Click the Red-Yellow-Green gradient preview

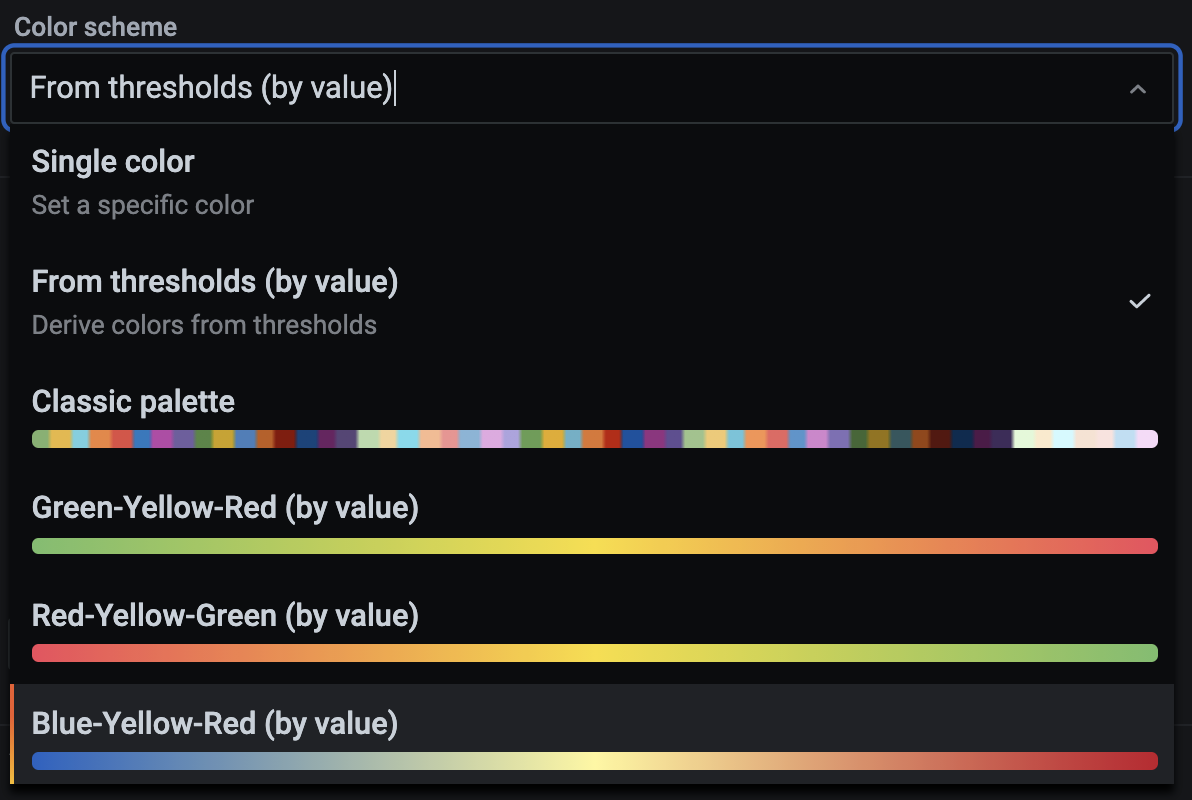[x=596, y=652]
